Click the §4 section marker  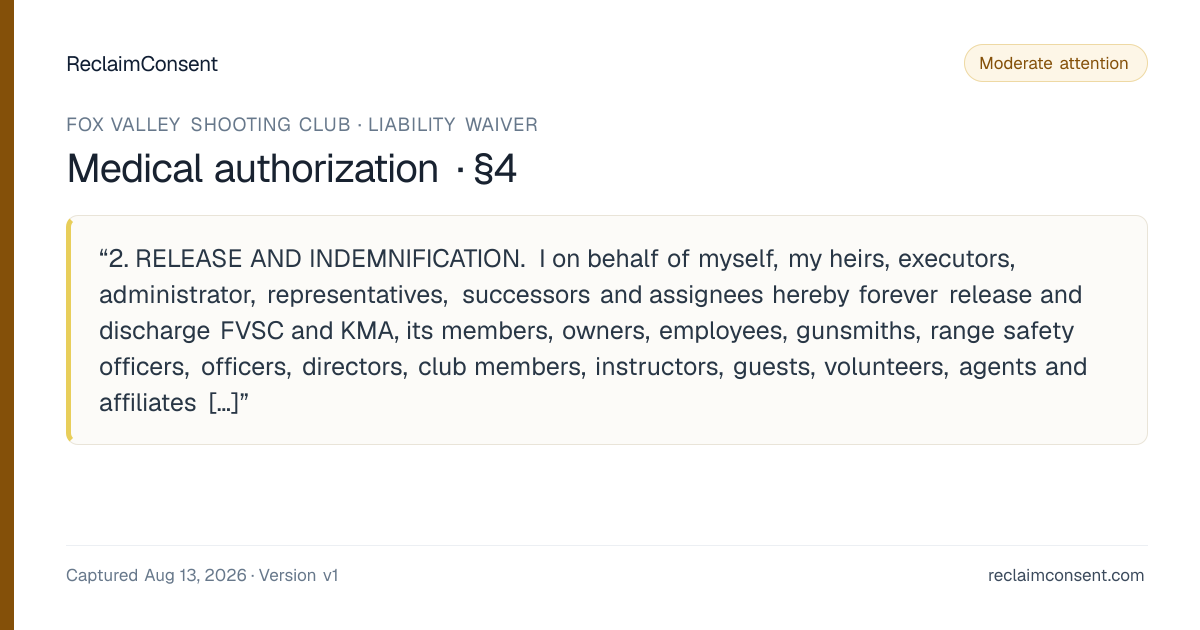point(495,169)
